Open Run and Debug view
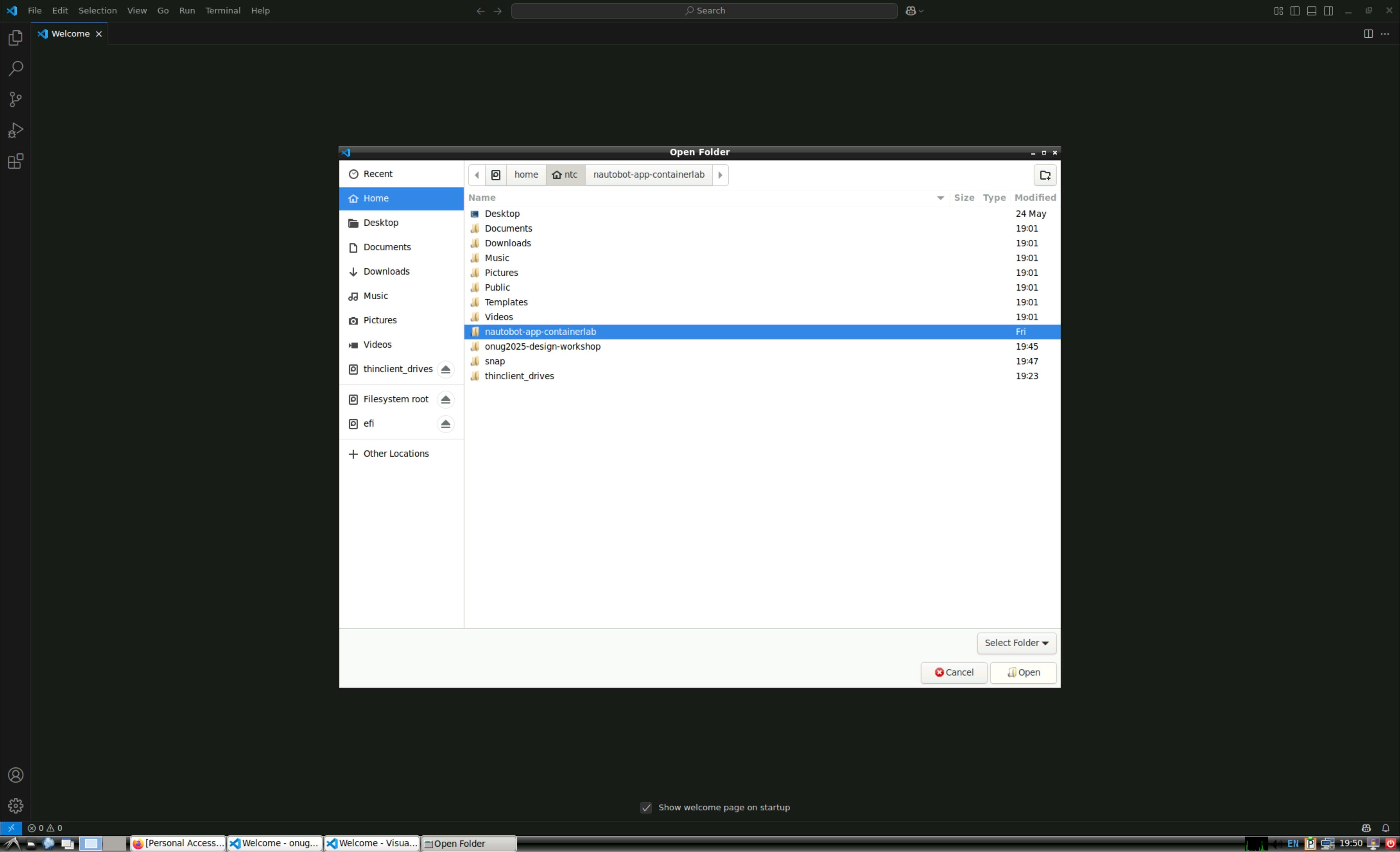The width and height of the screenshot is (1400, 852). click(15, 131)
